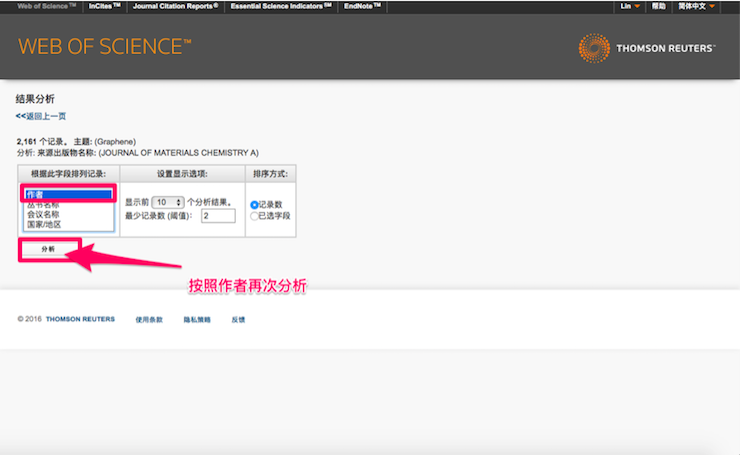Viewport: 740px width, 455px height.
Task: Go to the EndNote tab
Action: point(361,6)
